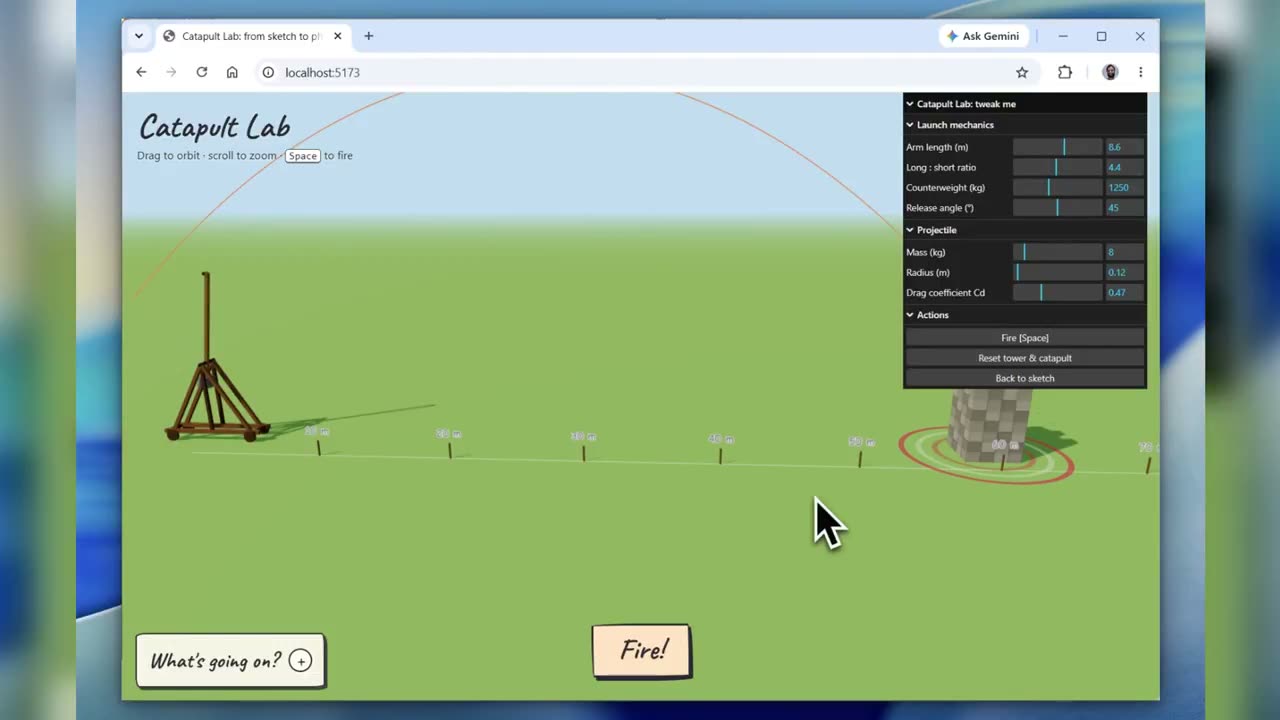Click the 'Fire [Space]' panel button
This screenshot has width=1280, height=720.
point(1025,338)
